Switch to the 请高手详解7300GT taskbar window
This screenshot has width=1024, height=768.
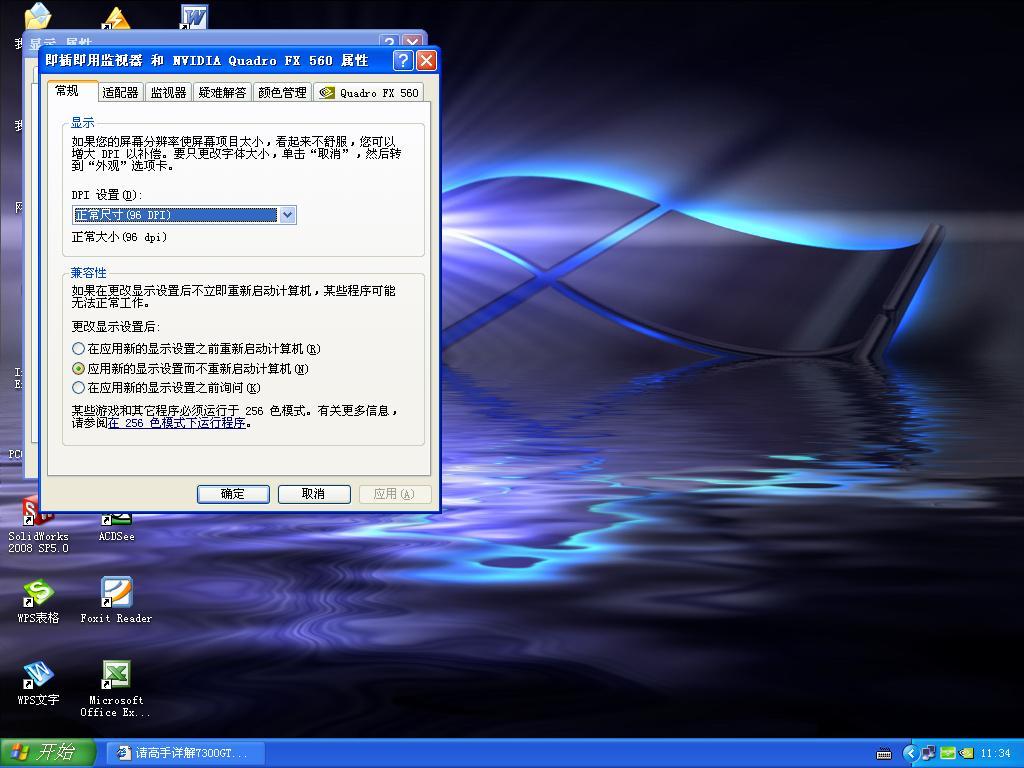click(185, 753)
